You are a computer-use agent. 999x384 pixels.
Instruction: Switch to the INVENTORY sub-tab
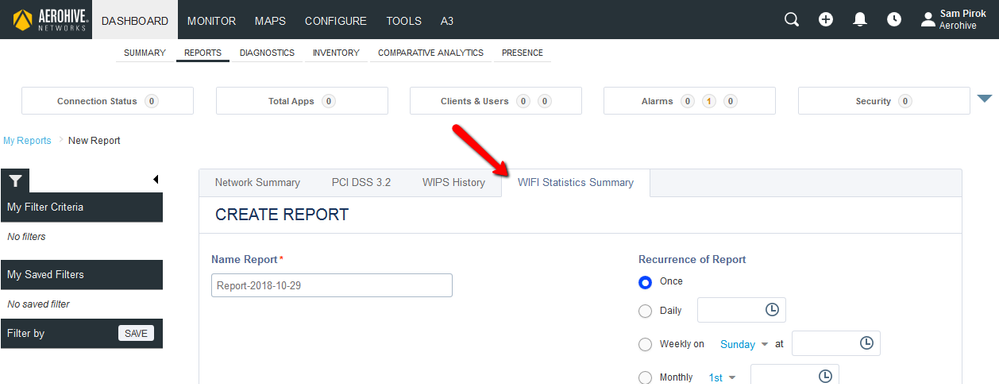coord(336,53)
